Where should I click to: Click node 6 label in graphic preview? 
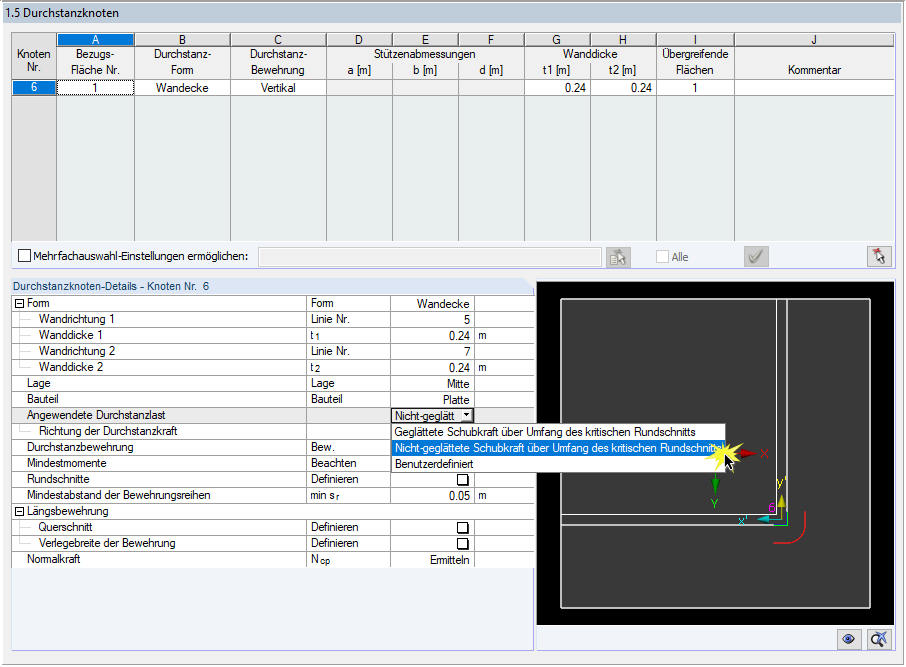tap(771, 508)
